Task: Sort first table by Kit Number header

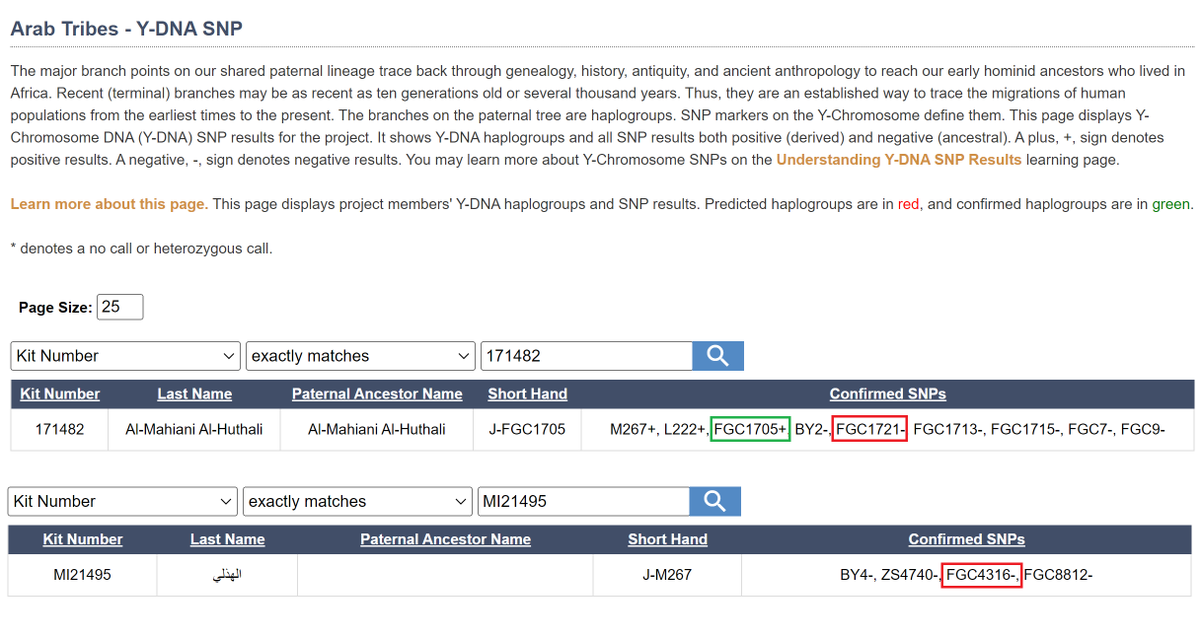Action: tap(60, 394)
